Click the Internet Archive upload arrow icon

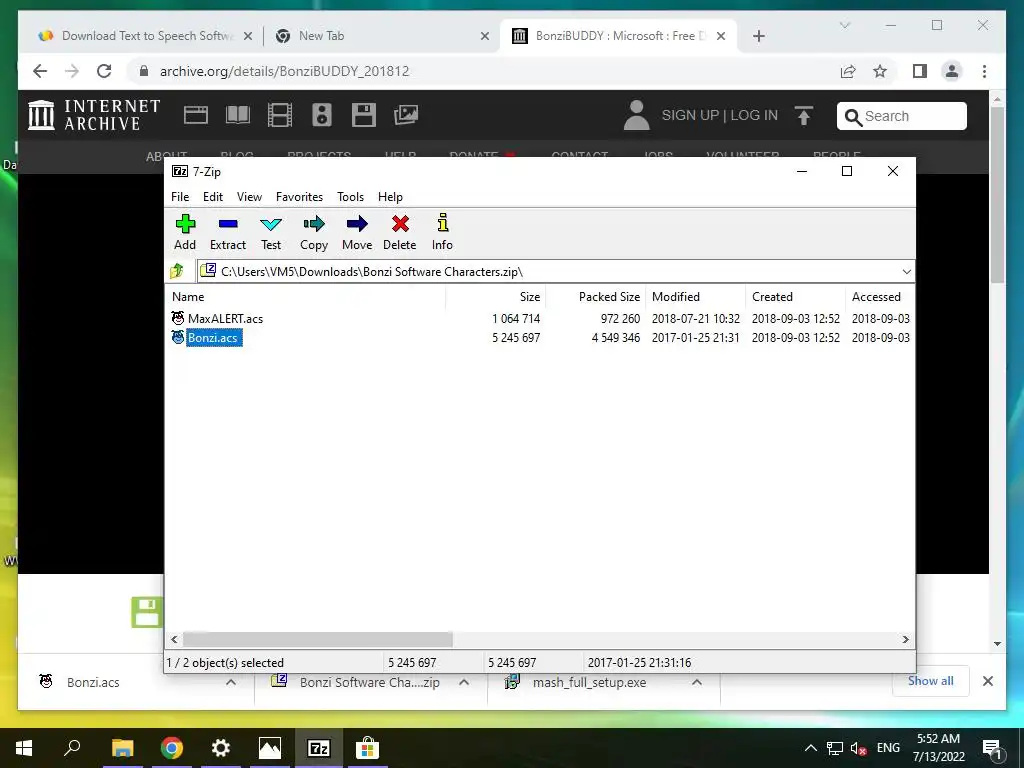(x=804, y=116)
